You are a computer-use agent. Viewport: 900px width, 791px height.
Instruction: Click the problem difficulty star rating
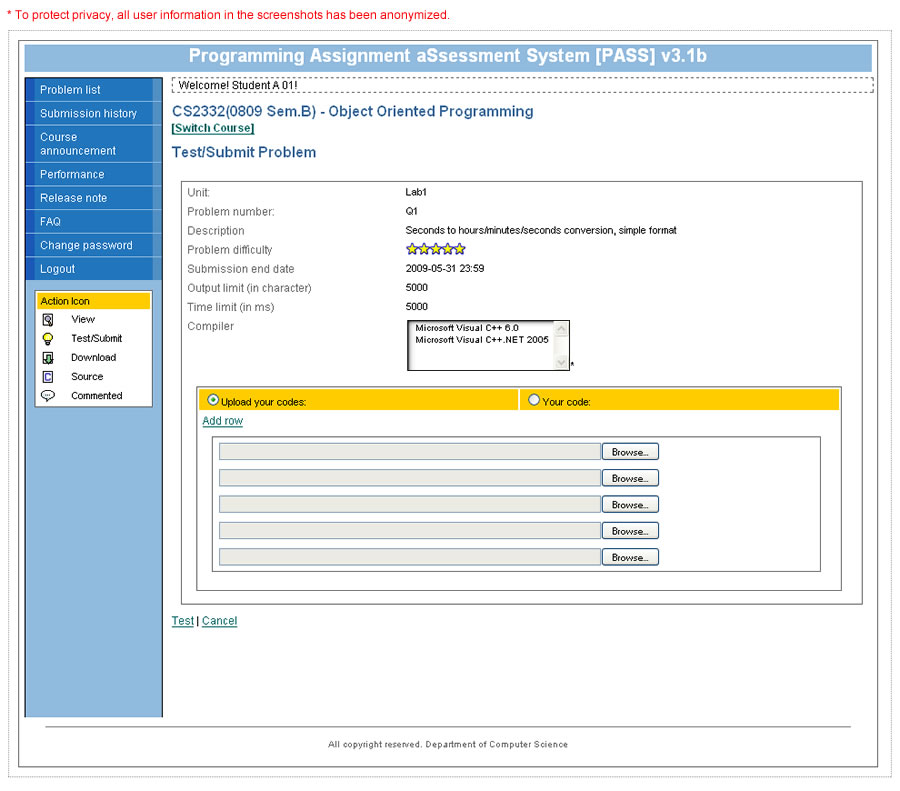(435, 250)
